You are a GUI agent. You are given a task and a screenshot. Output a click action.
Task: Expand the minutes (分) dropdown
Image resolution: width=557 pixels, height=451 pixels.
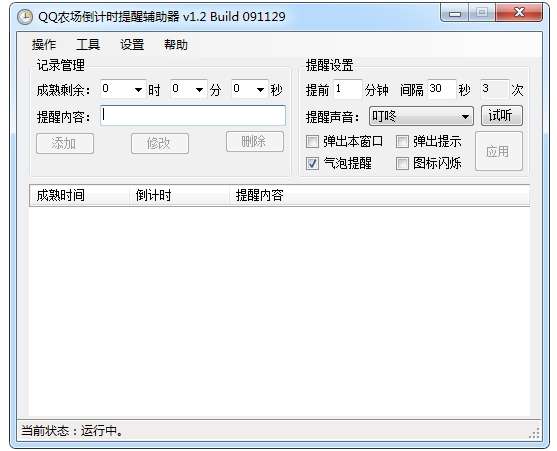[x=199, y=89]
